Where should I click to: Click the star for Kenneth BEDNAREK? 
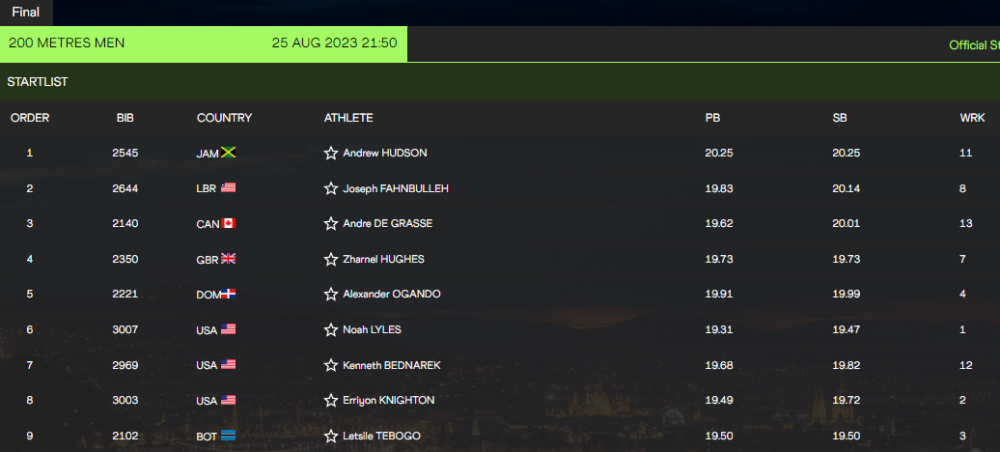click(x=331, y=366)
